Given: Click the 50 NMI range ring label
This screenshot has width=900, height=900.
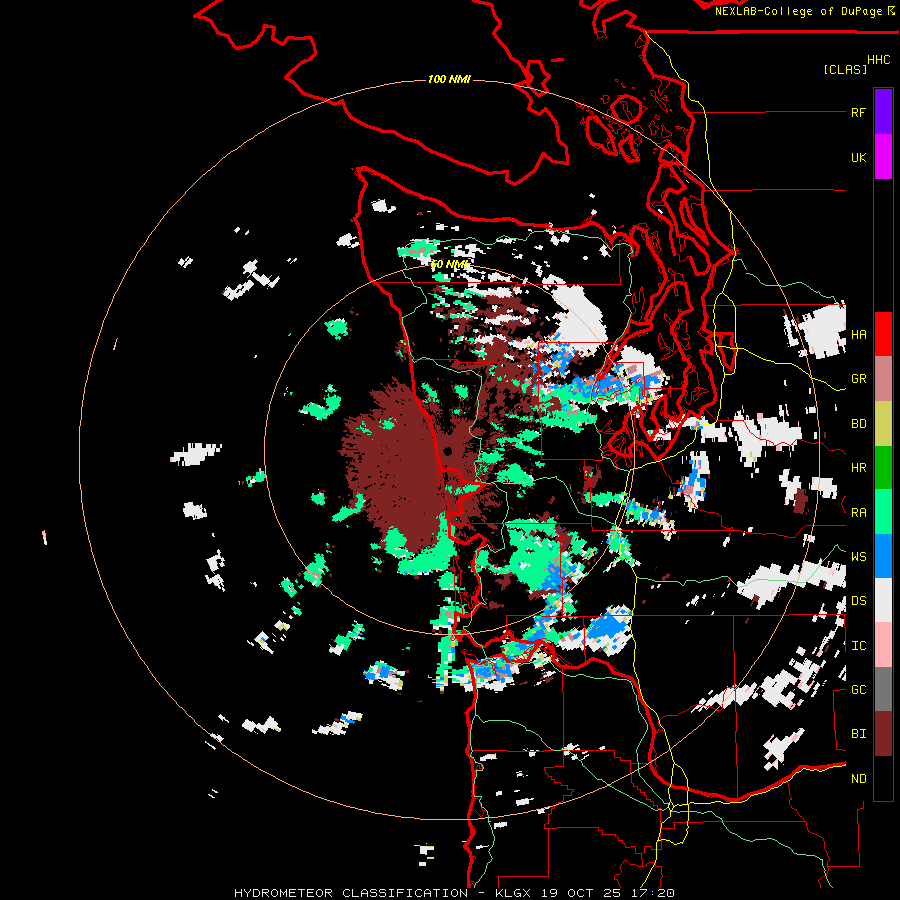Looking at the screenshot, I should (x=449, y=265).
